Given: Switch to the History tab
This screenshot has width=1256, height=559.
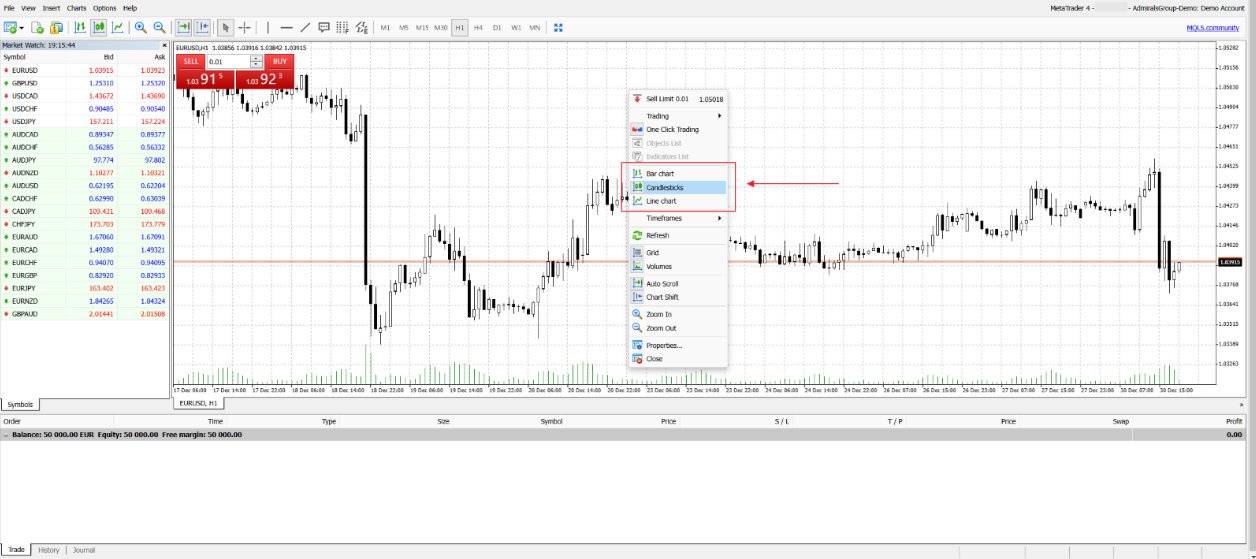Looking at the screenshot, I should (49, 550).
